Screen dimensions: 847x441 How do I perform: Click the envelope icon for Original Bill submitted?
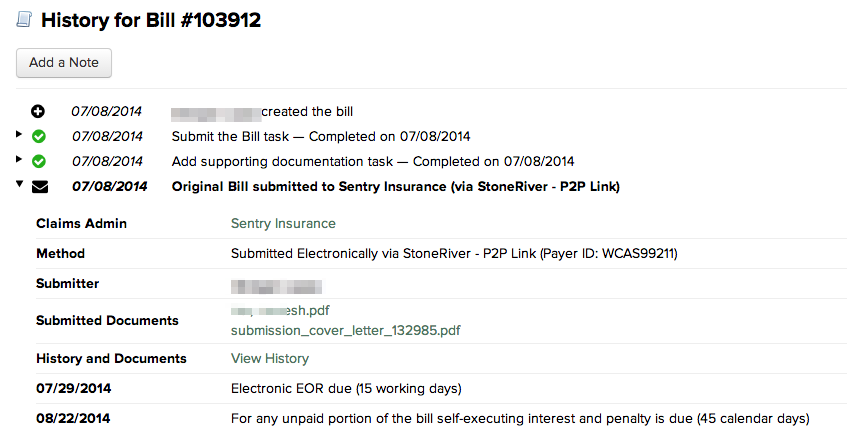[x=40, y=187]
